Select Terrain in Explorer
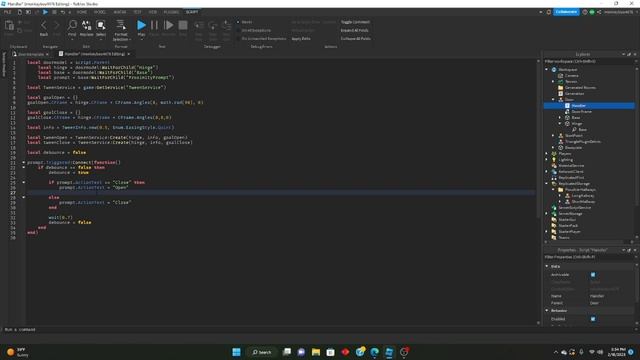The image size is (640, 360). coord(571,82)
